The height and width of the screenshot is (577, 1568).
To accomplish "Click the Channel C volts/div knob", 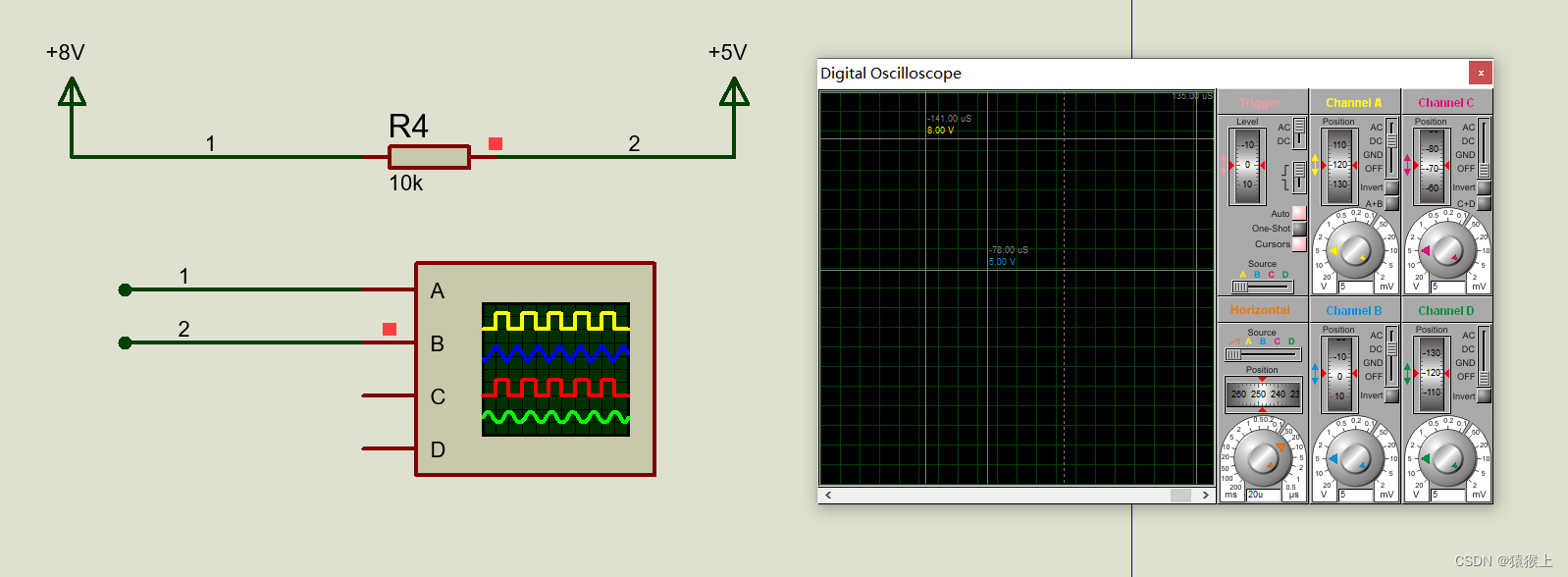I will (x=1447, y=249).
